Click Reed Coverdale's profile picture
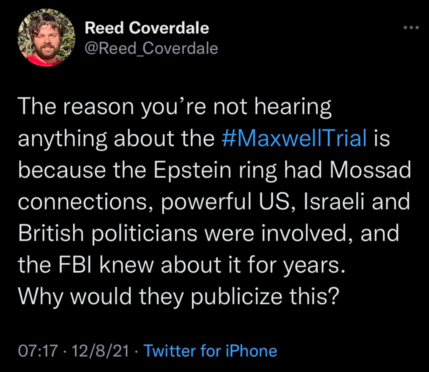429x372 pixels. (x=46, y=38)
